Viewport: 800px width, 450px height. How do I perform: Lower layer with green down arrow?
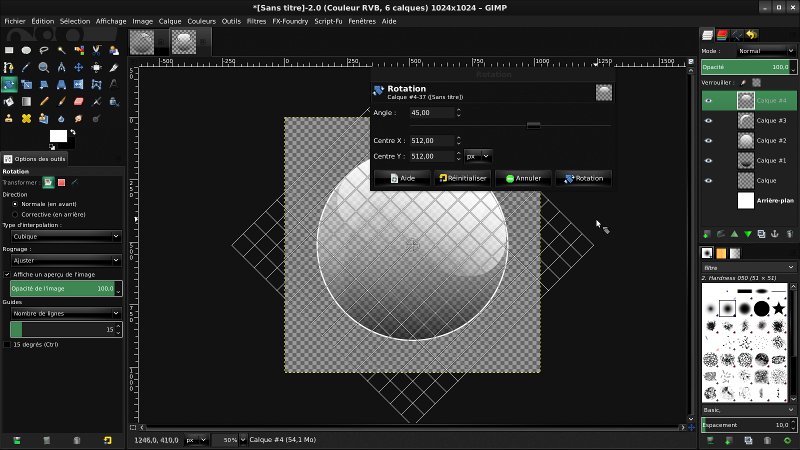pos(748,234)
